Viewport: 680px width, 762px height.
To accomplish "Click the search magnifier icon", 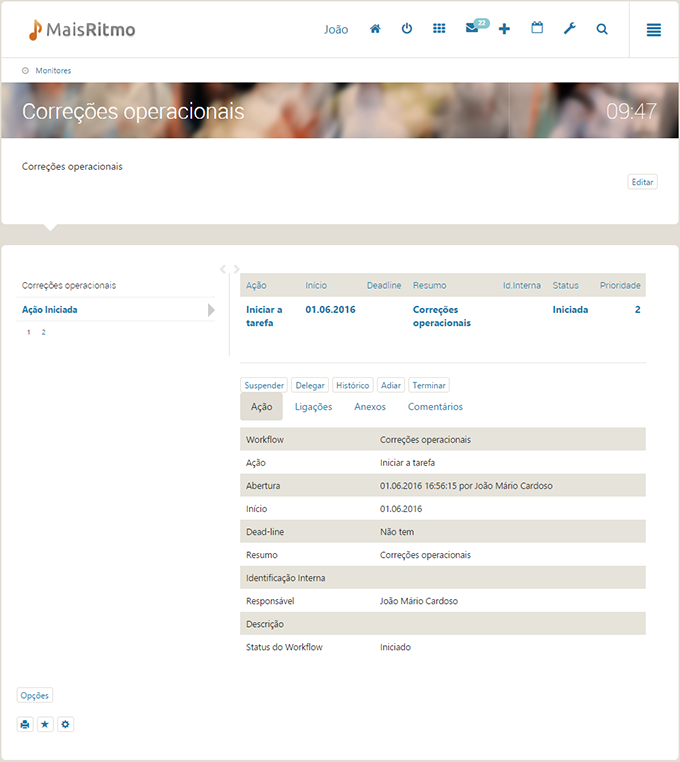I will click(602, 29).
